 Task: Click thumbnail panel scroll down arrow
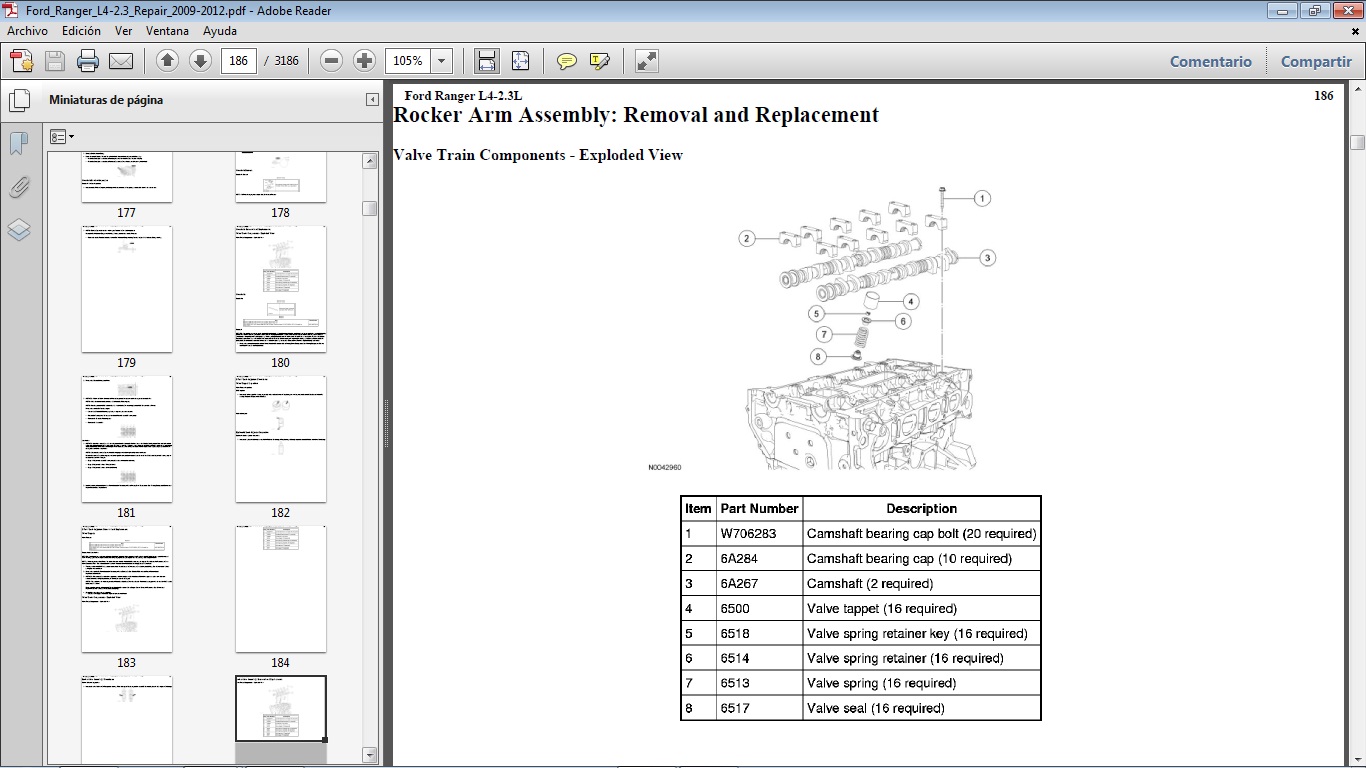pyautogui.click(x=370, y=755)
